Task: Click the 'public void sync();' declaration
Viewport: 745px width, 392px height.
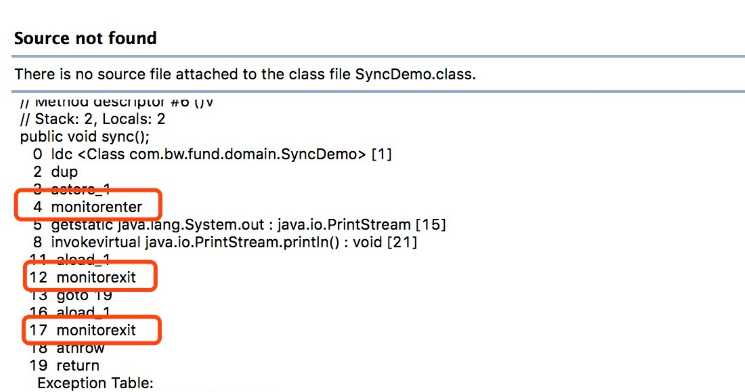Action: click(85, 137)
